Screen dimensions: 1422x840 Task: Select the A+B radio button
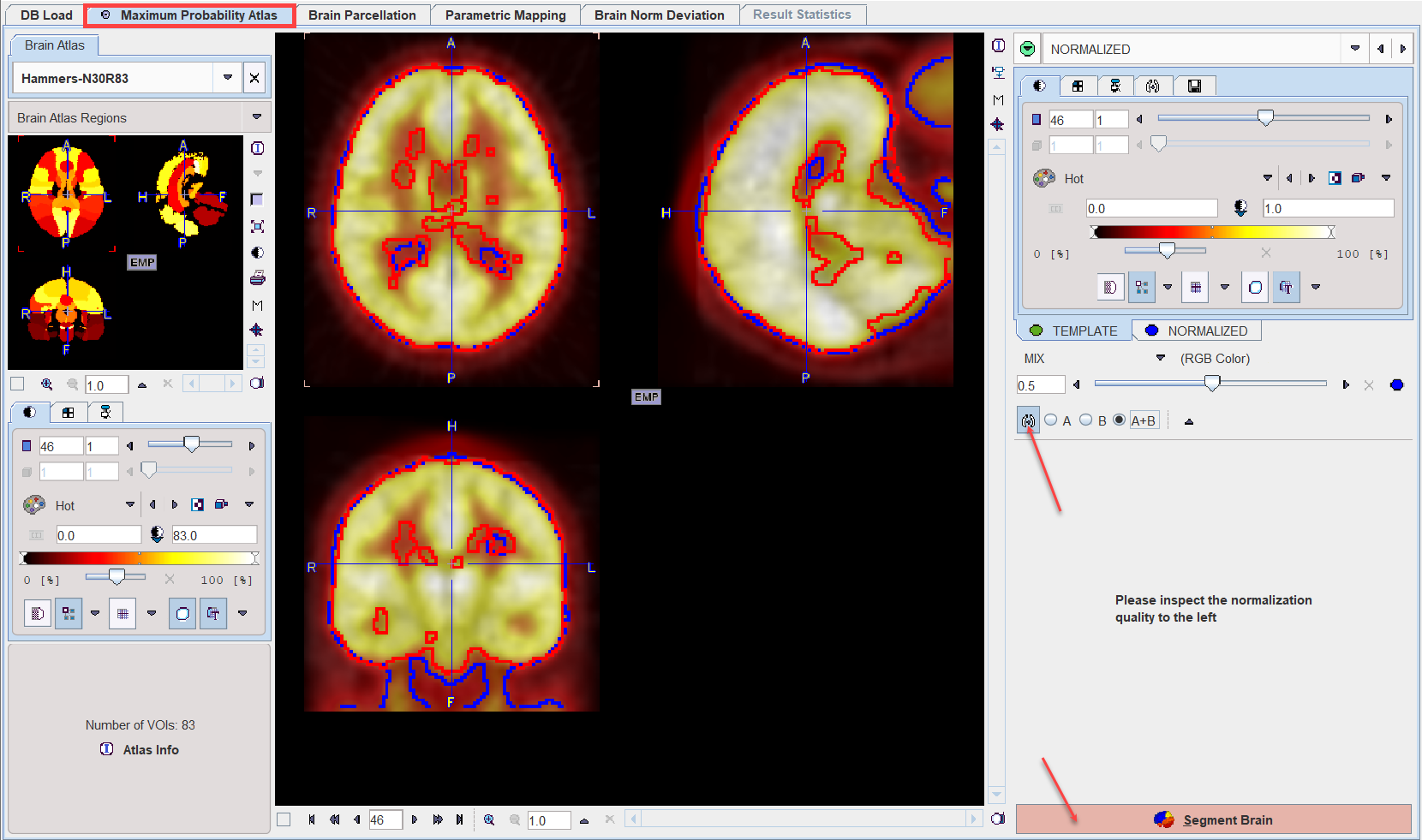[x=1119, y=420]
